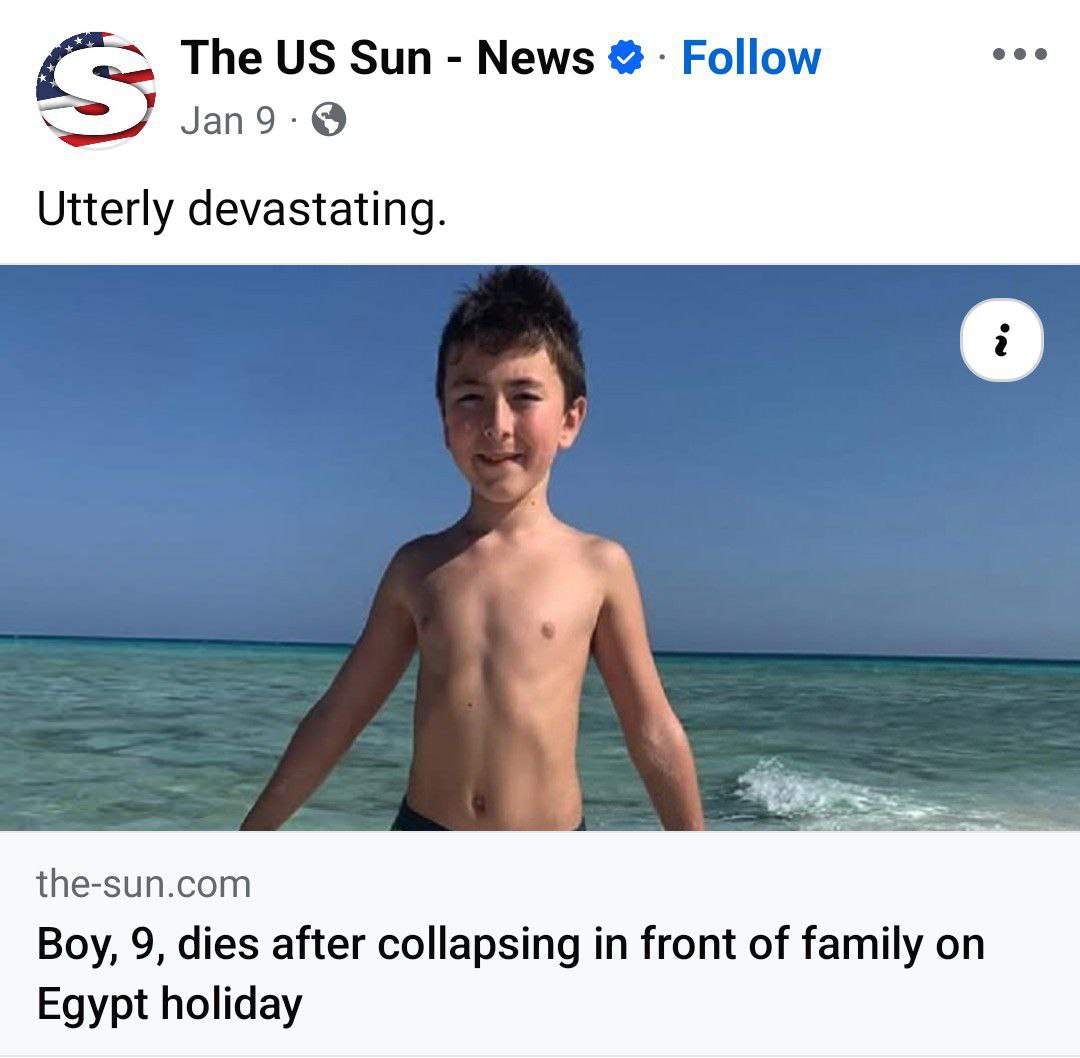Expand more options for this post
Viewport: 1080px width, 1058px height.
tap(1019, 54)
